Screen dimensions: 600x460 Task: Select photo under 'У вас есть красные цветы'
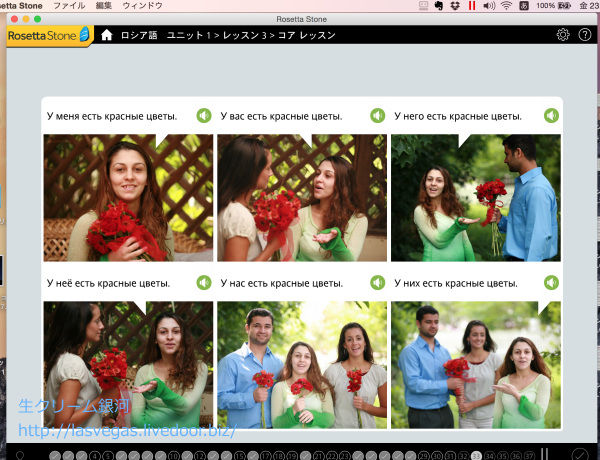click(x=302, y=197)
